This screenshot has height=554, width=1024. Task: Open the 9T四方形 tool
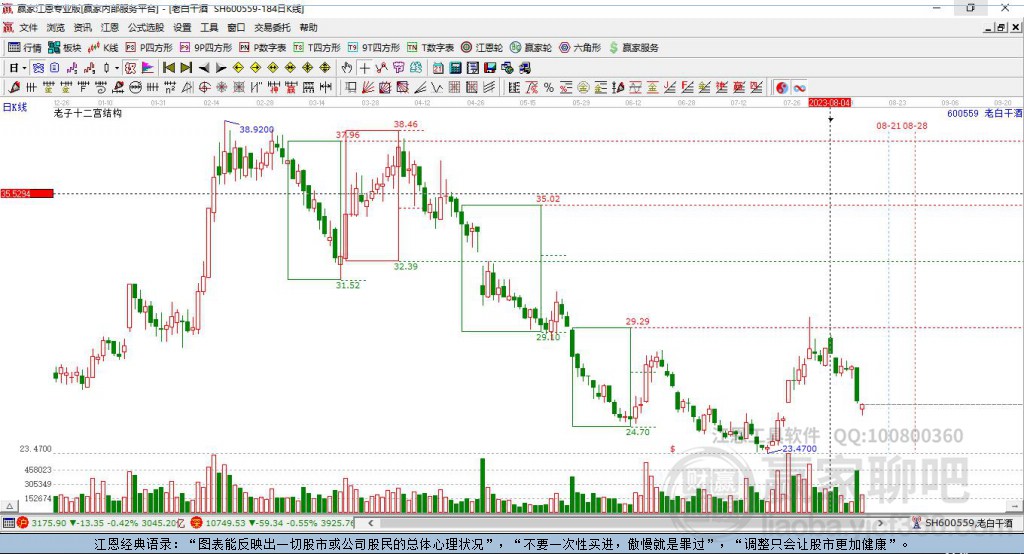(x=374, y=48)
